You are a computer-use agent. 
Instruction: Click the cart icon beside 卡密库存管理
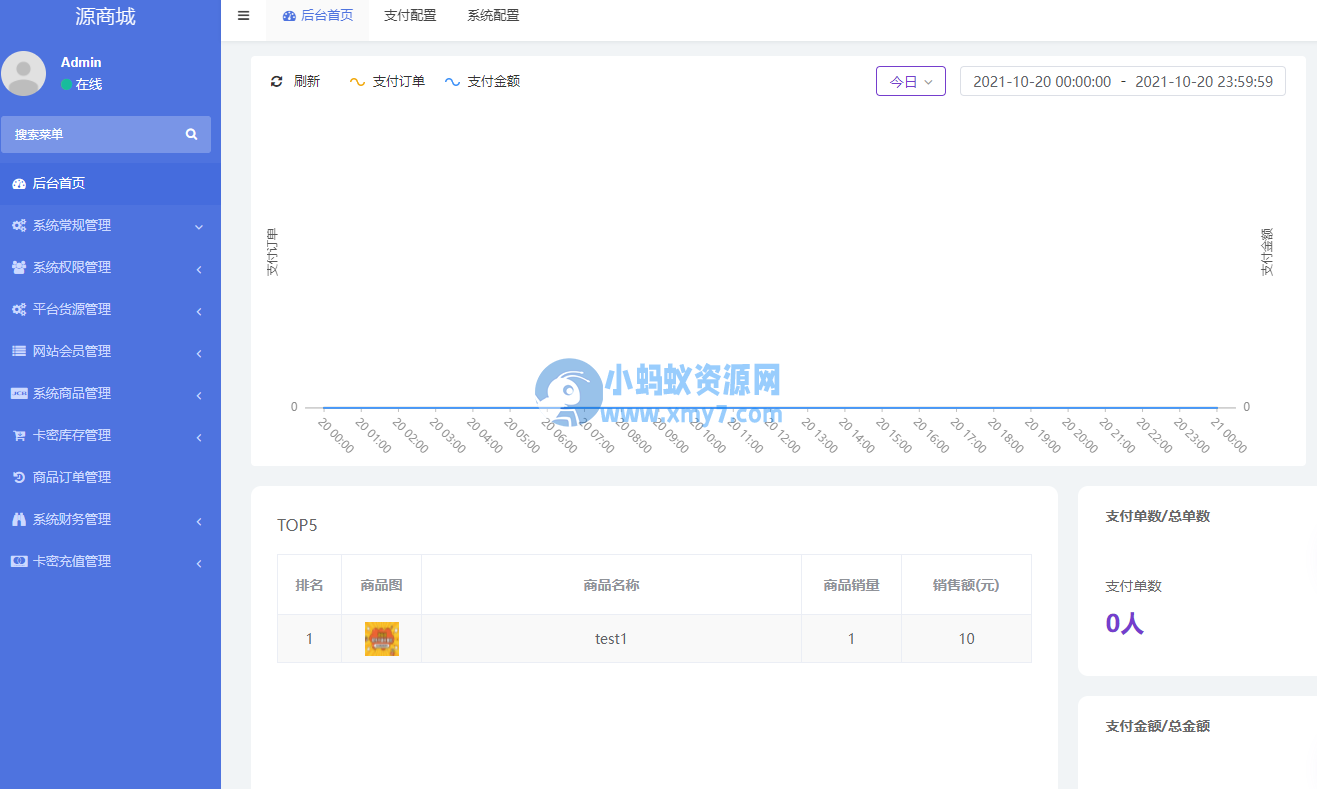(22, 435)
